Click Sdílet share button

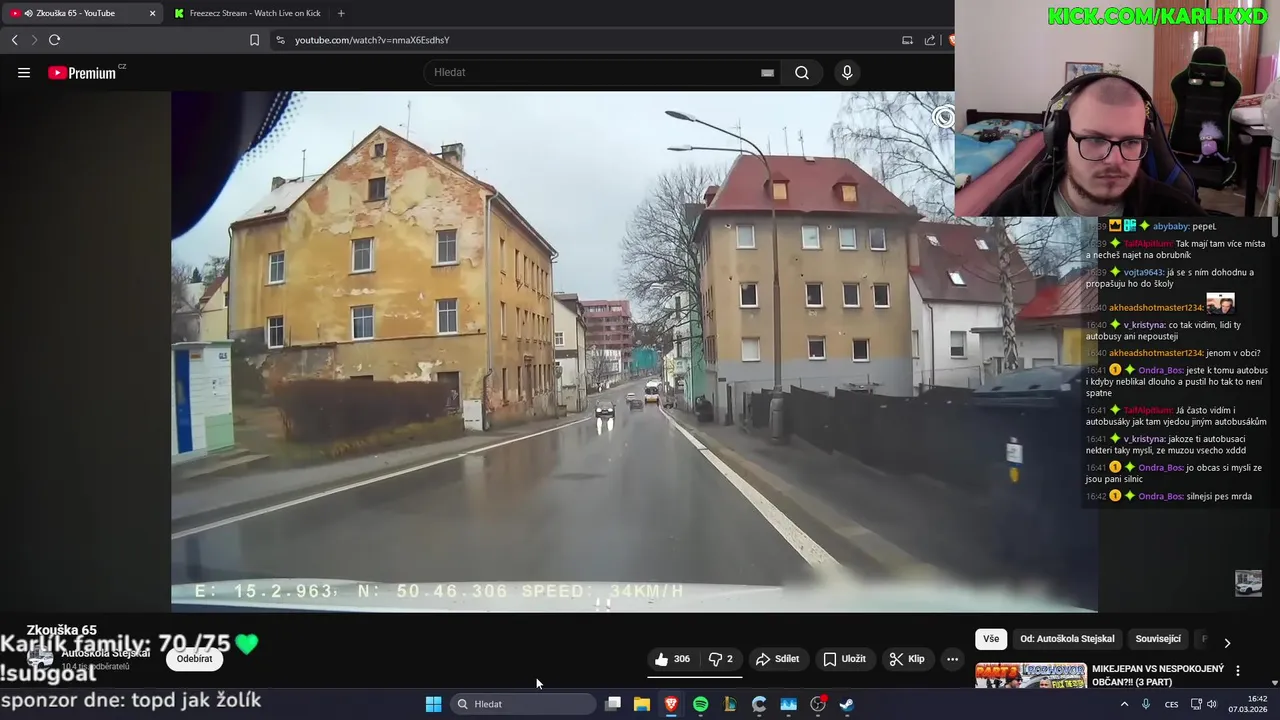pos(777,659)
